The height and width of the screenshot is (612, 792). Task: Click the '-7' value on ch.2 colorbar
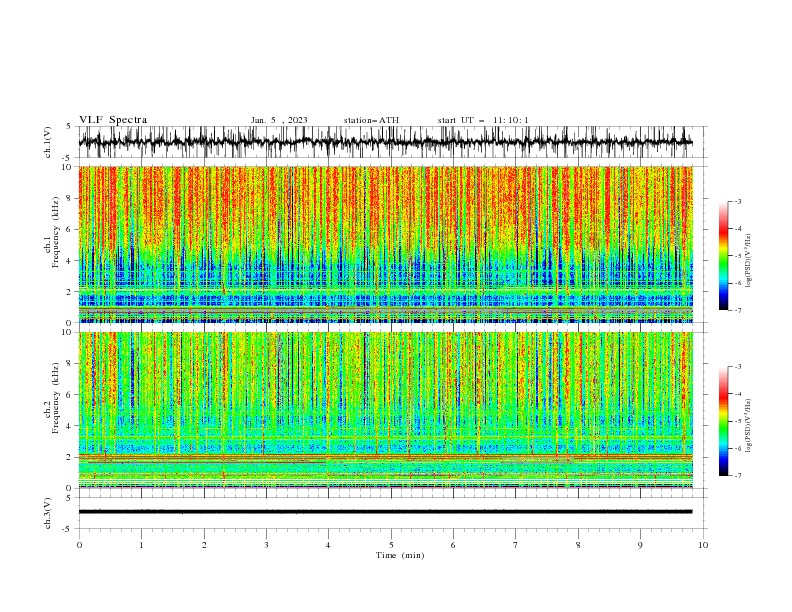click(738, 476)
